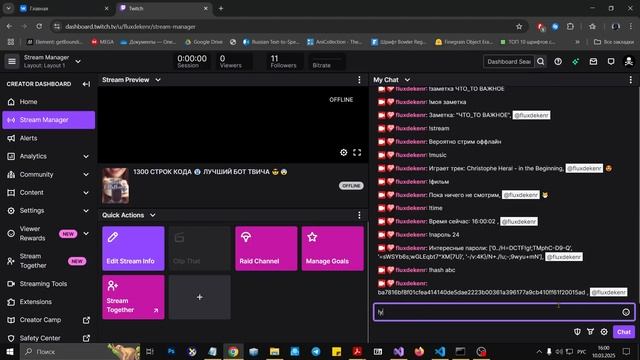This screenshot has width=640, height=360.
Task: Click the Manage Goals quick action
Action: [333, 249]
